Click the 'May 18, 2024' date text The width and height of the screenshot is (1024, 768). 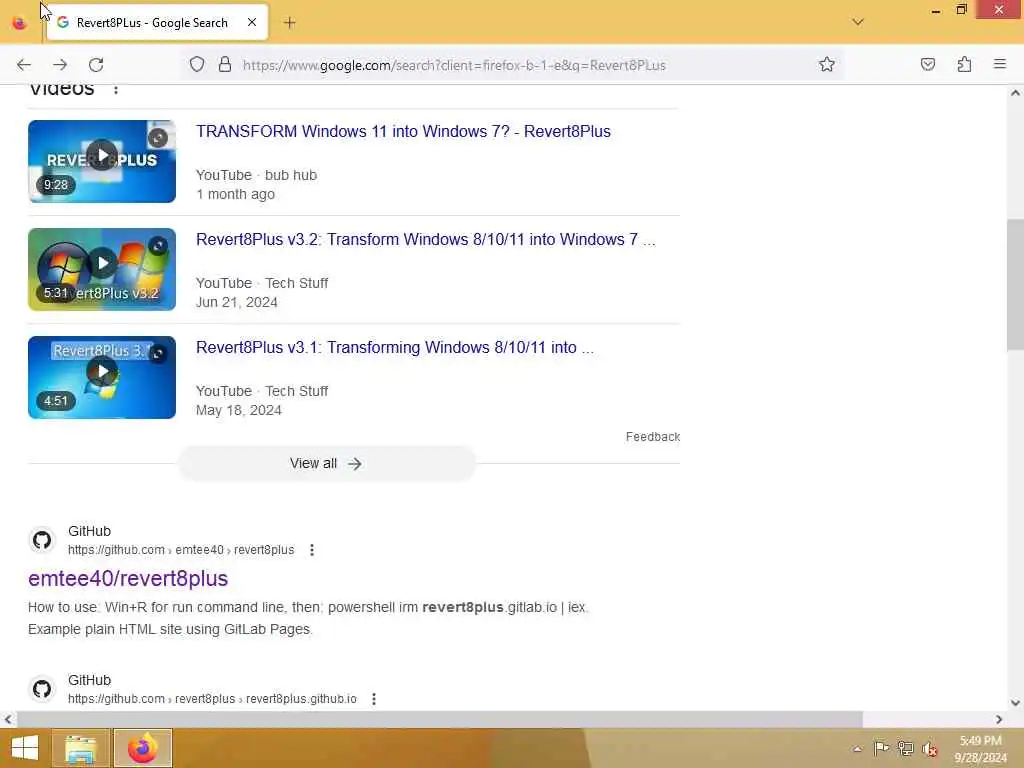pos(238,410)
